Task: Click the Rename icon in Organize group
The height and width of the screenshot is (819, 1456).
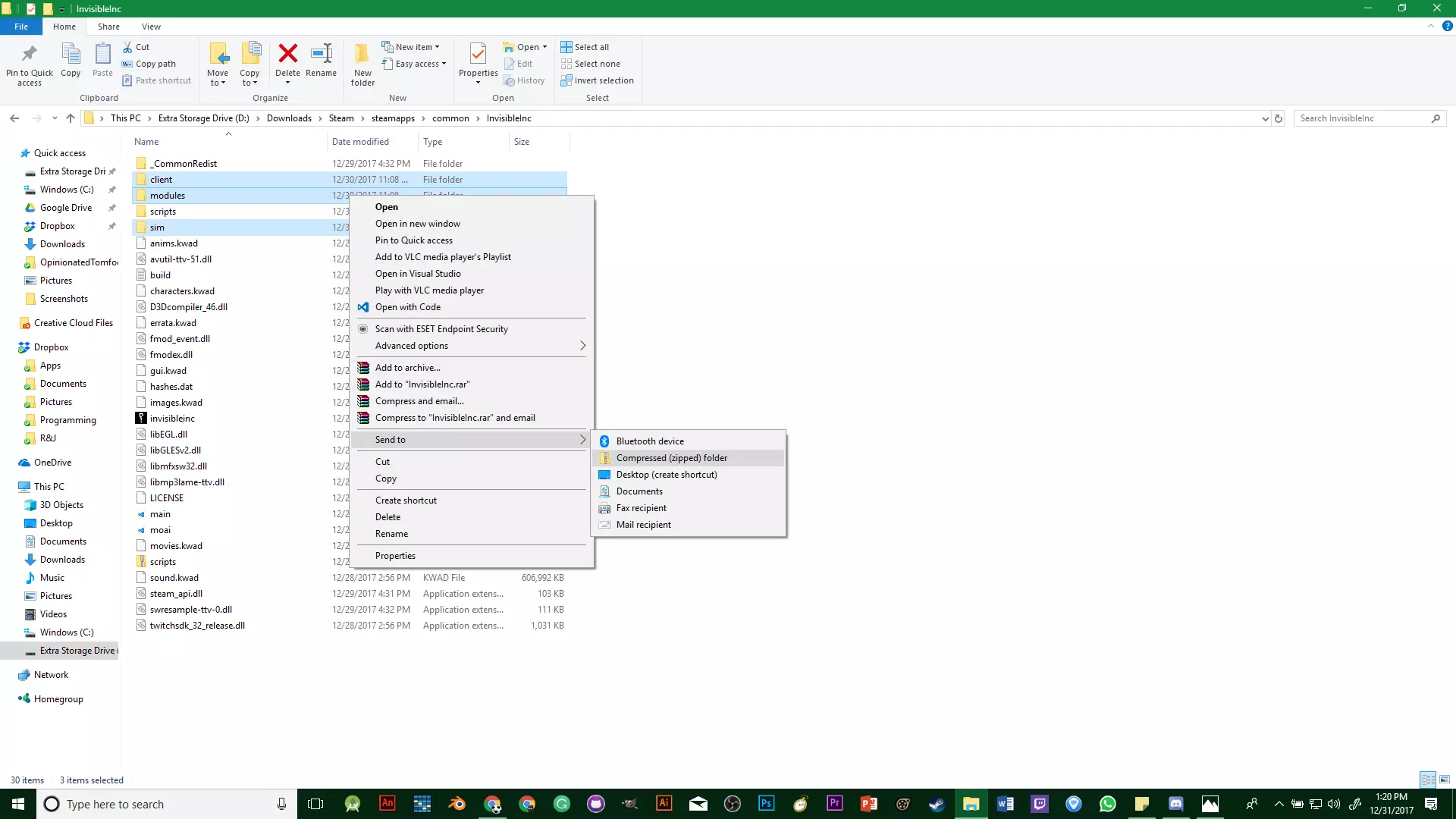Action: click(x=321, y=55)
